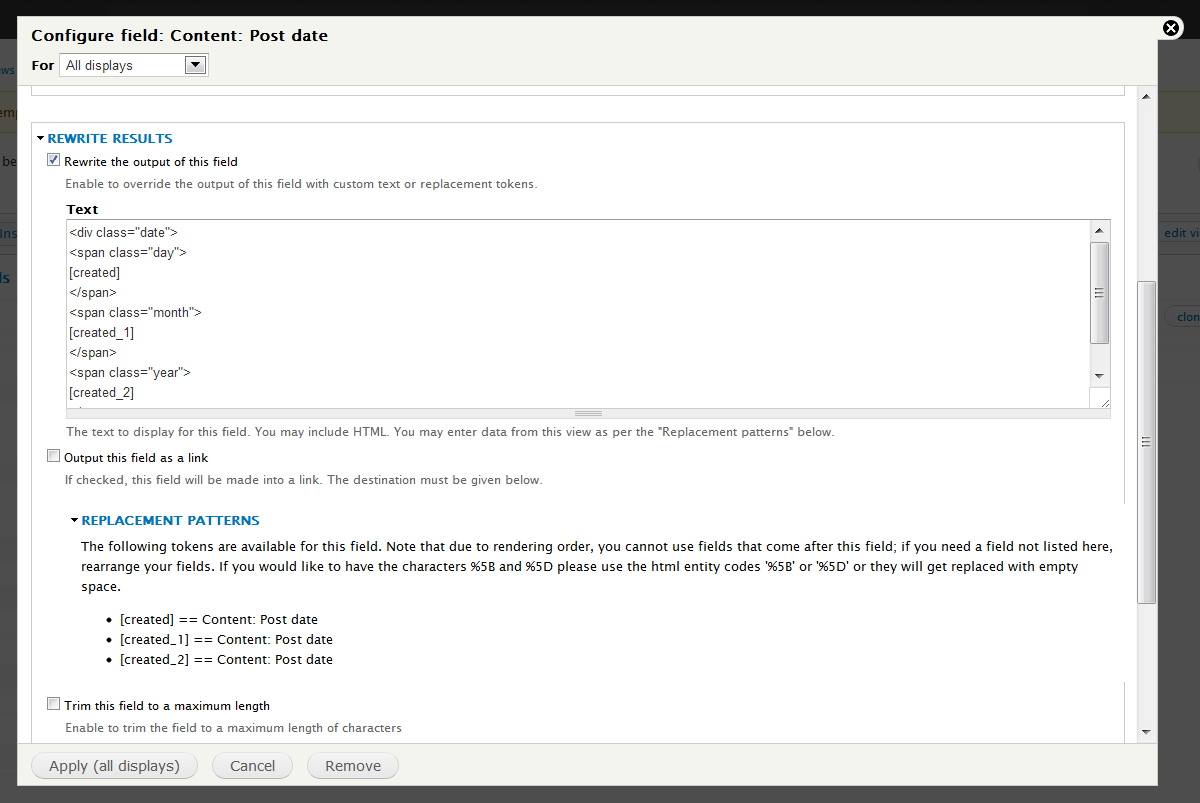Click the dialog scrollbar up arrow
The width and height of the screenshot is (1200, 803).
pyautogui.click(x=1147, y=97)
